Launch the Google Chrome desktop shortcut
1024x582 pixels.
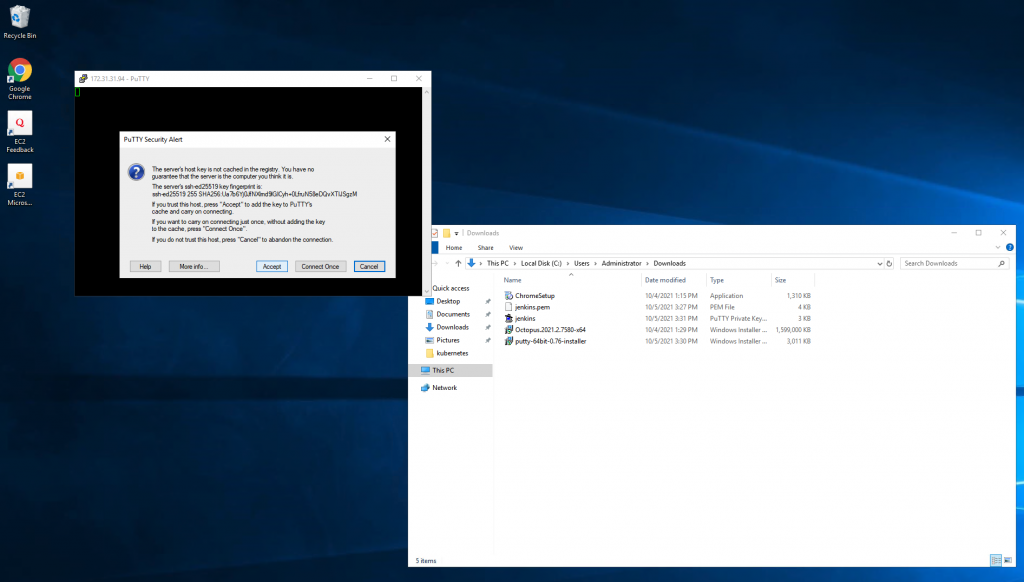click(20, 78)
